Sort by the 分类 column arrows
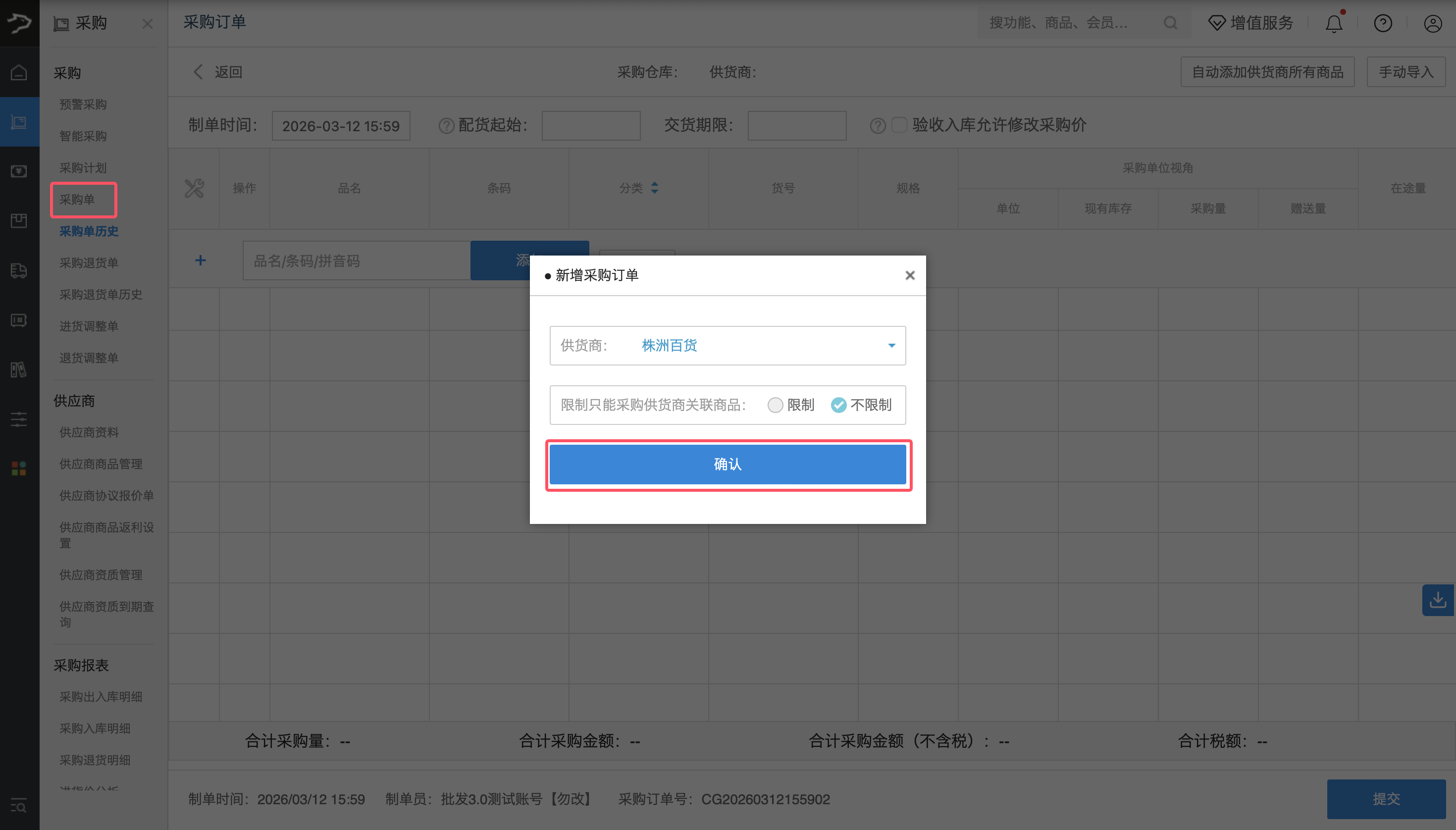Screen dimensions: 1456x830 [655, 188]
